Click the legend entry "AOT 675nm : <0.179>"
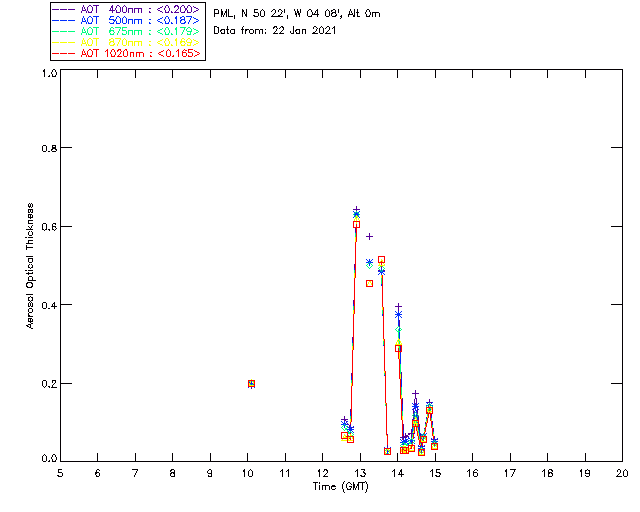 [x=127, y=31]
